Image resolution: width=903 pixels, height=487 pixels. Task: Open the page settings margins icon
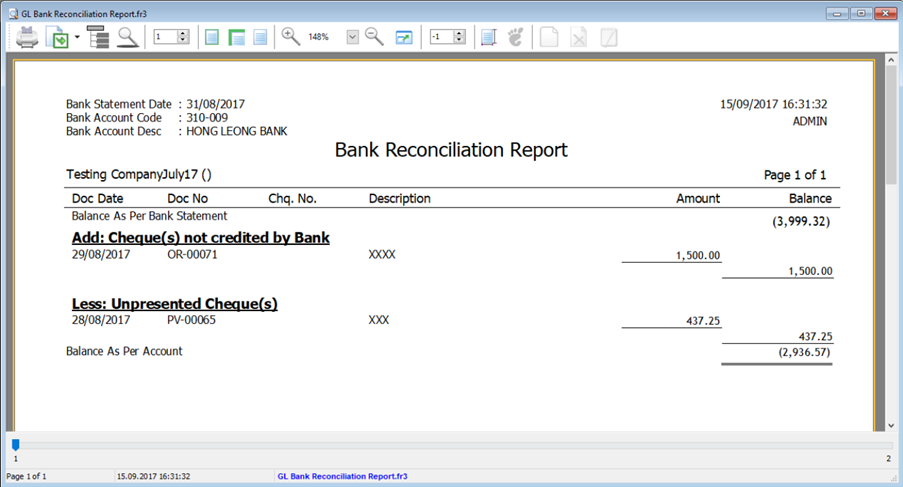pos(488,37)
